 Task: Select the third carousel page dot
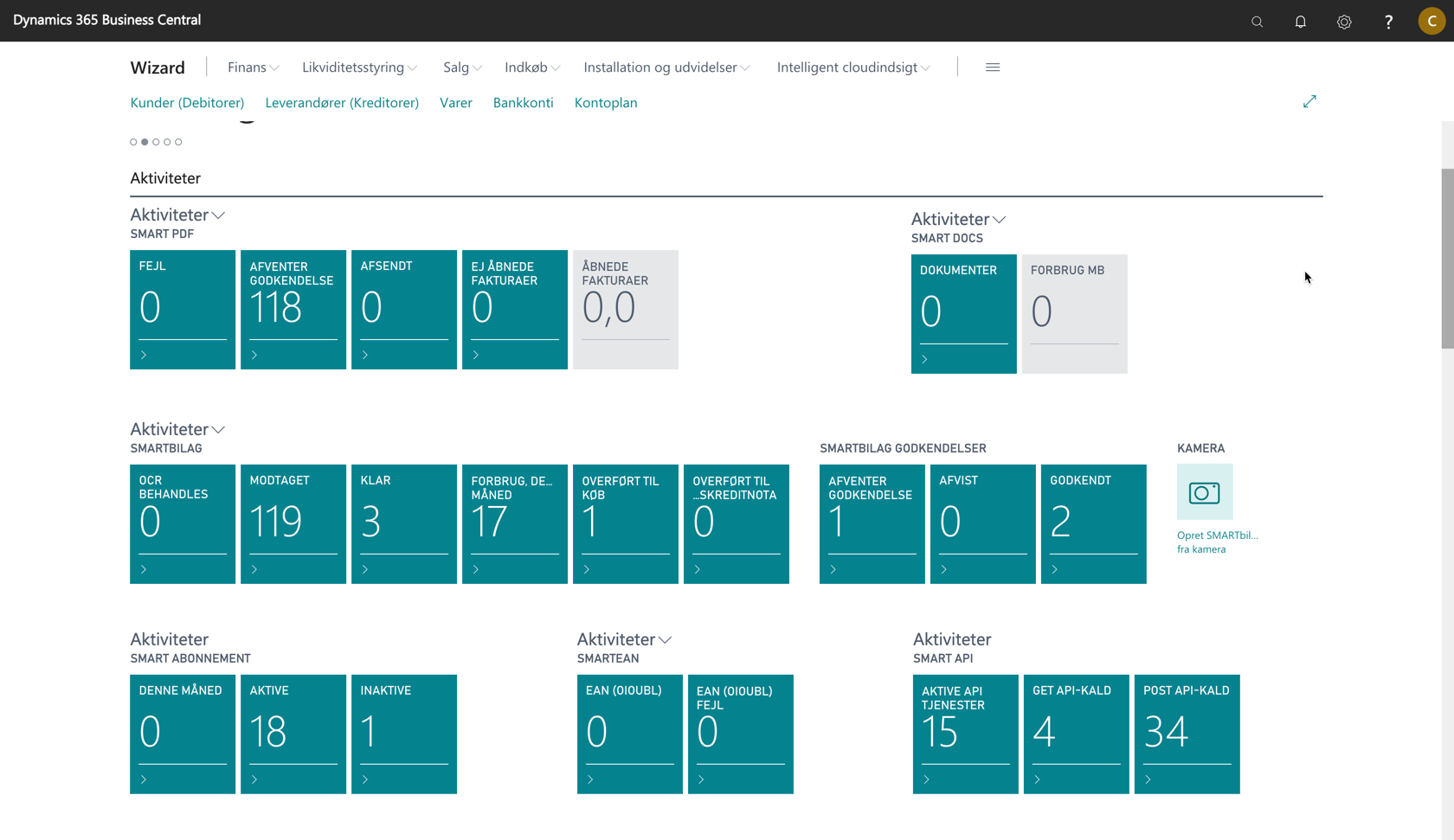click(156, 142)
